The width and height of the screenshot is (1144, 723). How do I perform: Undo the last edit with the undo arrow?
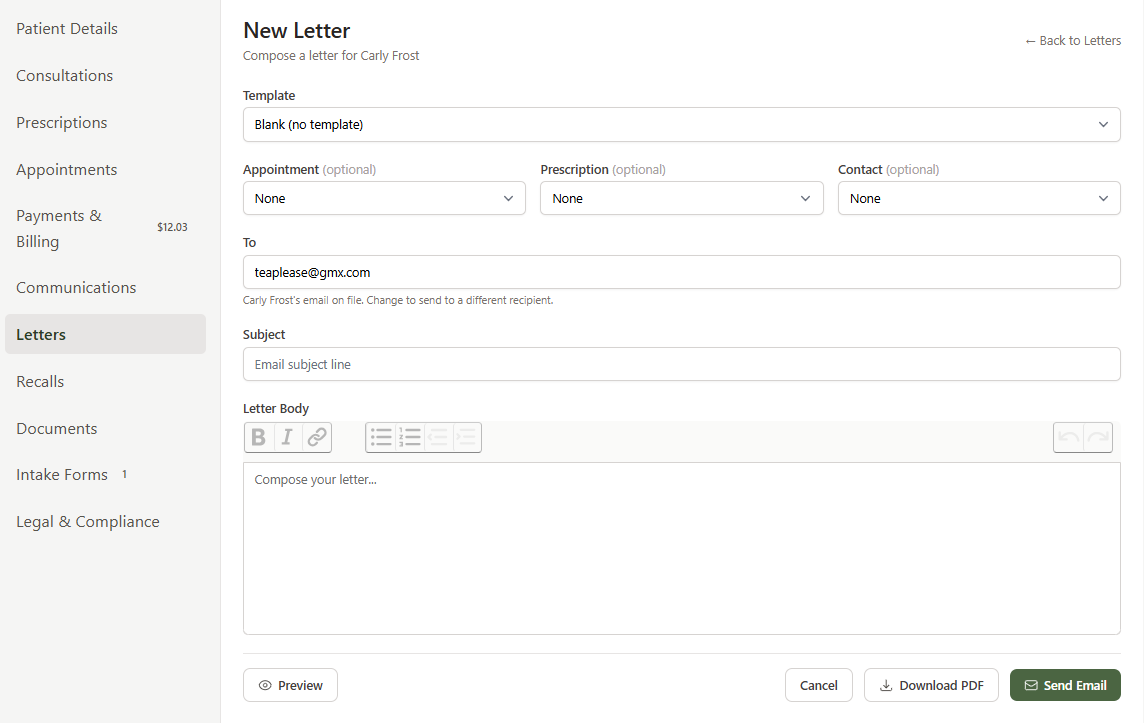(x=1068, y=437)
